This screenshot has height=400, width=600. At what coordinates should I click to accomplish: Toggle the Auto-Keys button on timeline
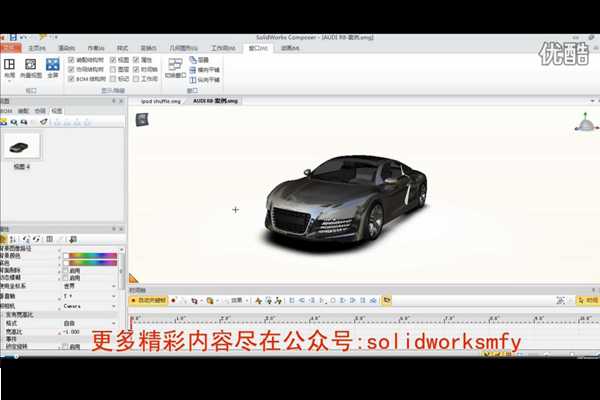tap(148, 300)
